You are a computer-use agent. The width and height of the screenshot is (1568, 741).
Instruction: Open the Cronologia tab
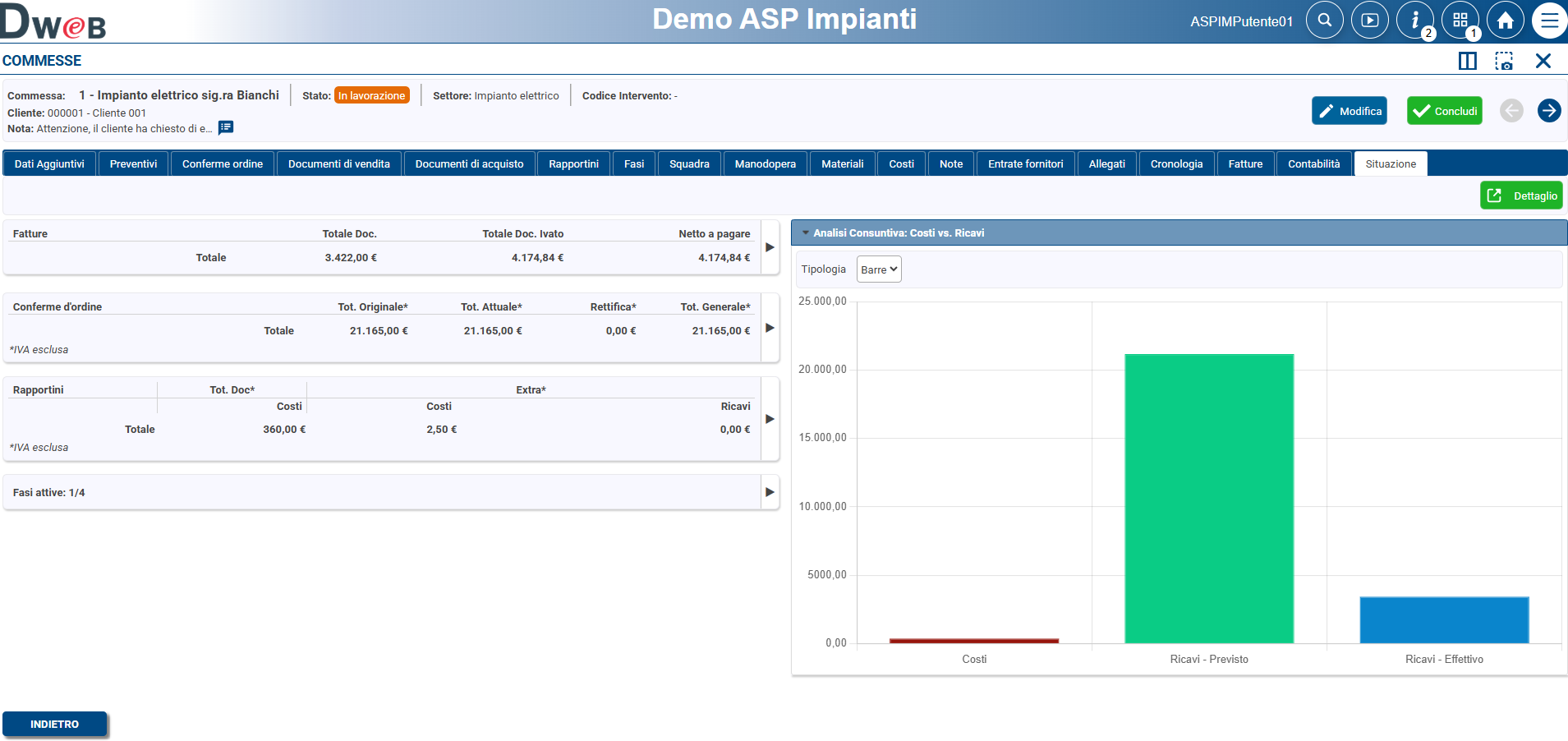(x=1175, y=164)
